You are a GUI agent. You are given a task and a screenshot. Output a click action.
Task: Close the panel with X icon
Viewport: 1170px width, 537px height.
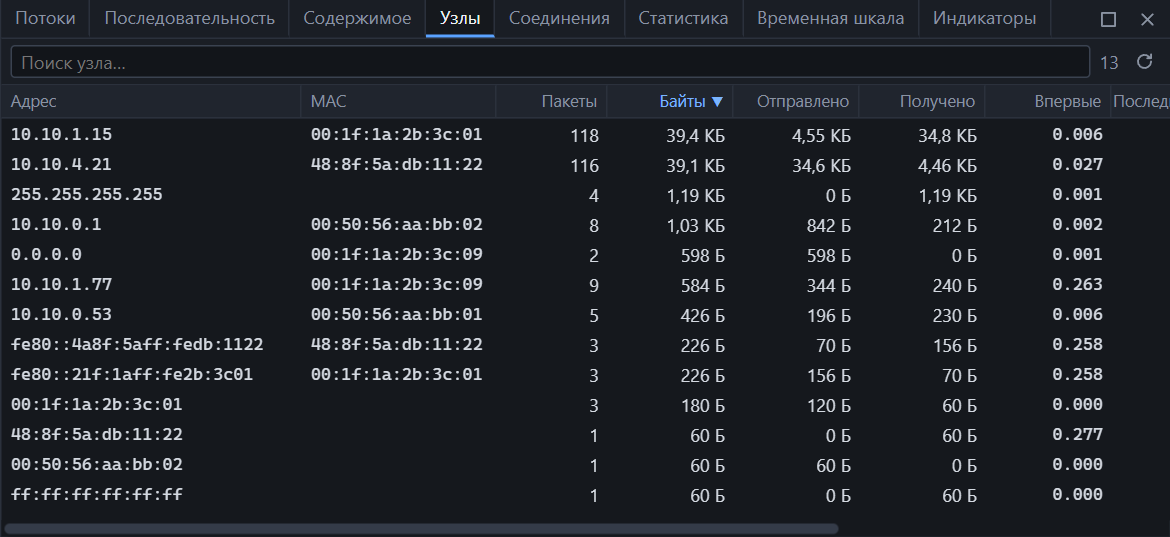[1148, 19]
